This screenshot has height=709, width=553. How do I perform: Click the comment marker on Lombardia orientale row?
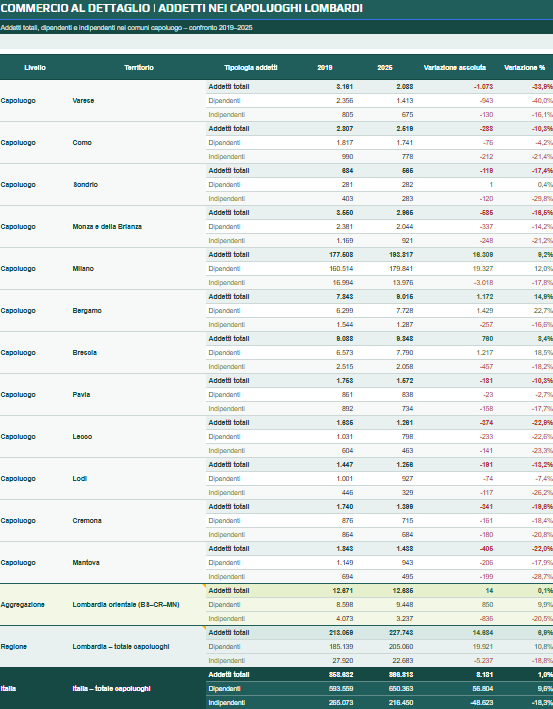pyautogui.click(x=204, y=586)
